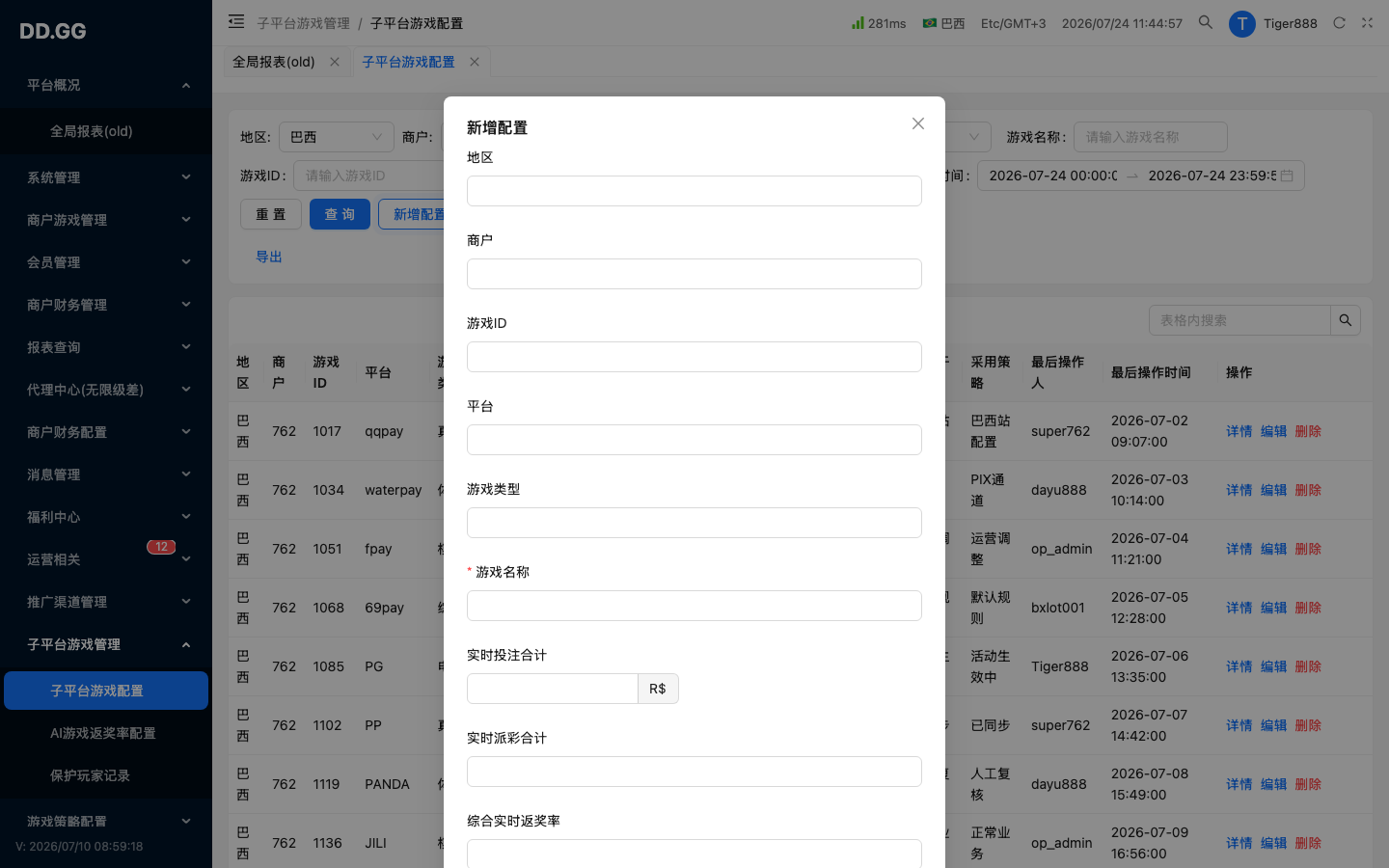1389x868 pixels.
Task: Click the 请输入游戏ID filter input
Action: click(x=368, y=176)
